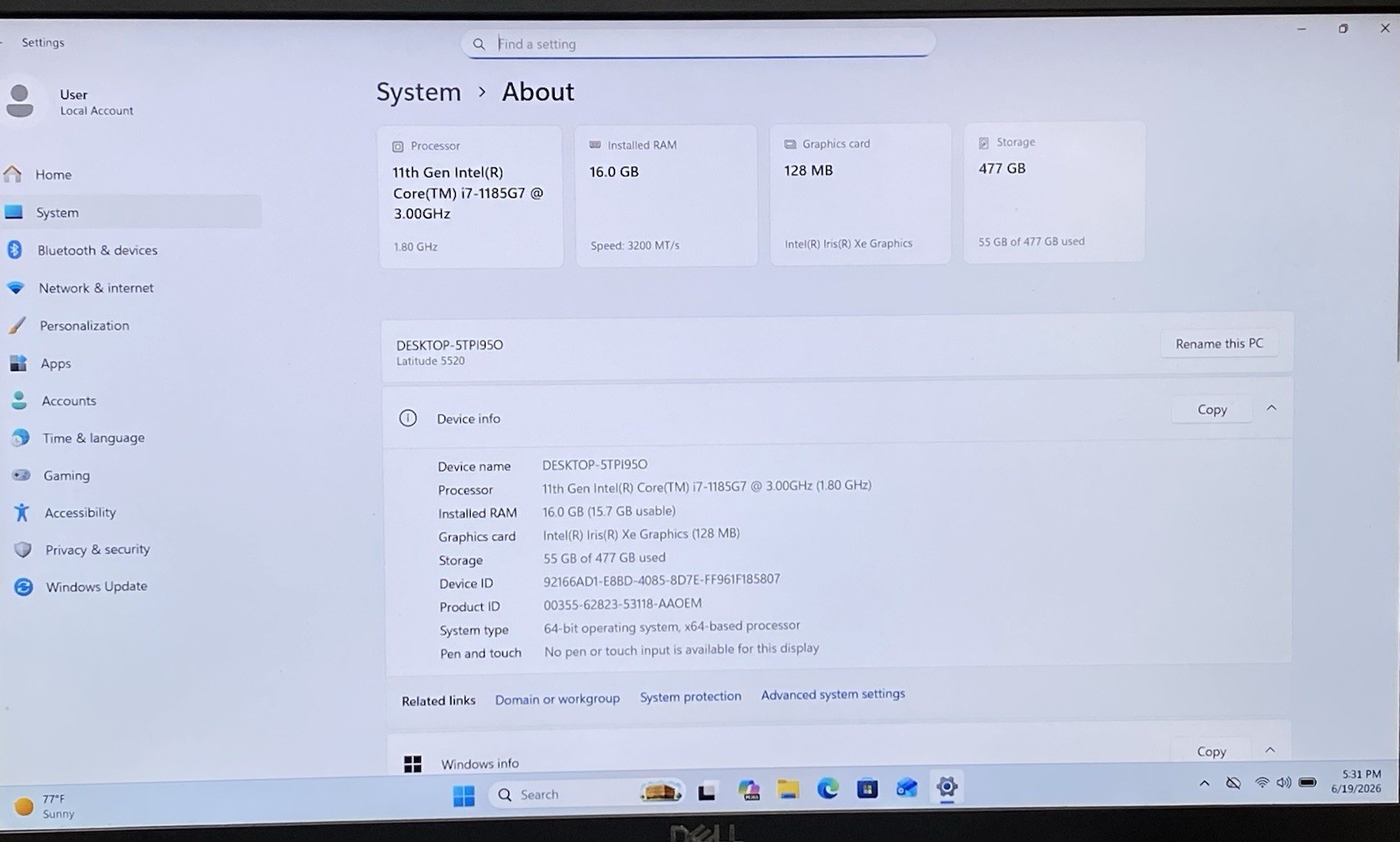Collapse the Device info section
1400x842 pixels.
(1271, 408)
